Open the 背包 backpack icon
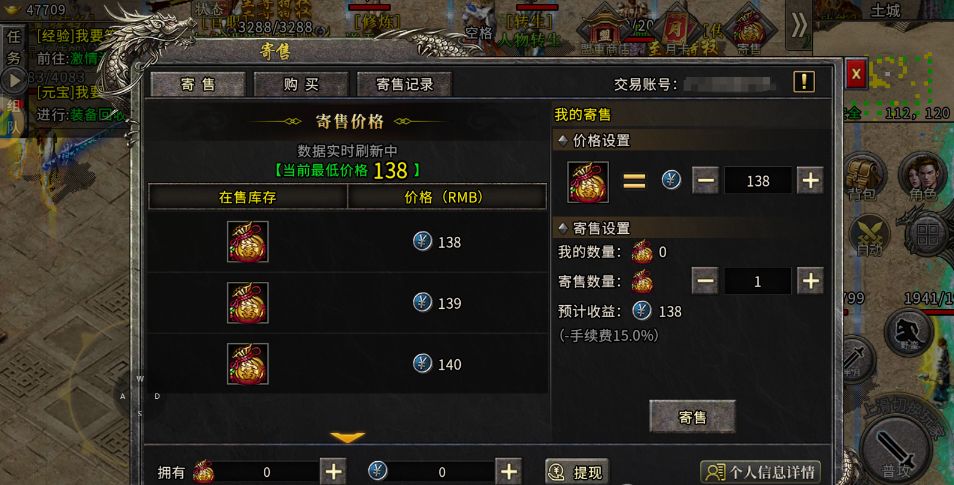This screenshot has width=954, height=485. pyautogui.click(x=863, y=177)
